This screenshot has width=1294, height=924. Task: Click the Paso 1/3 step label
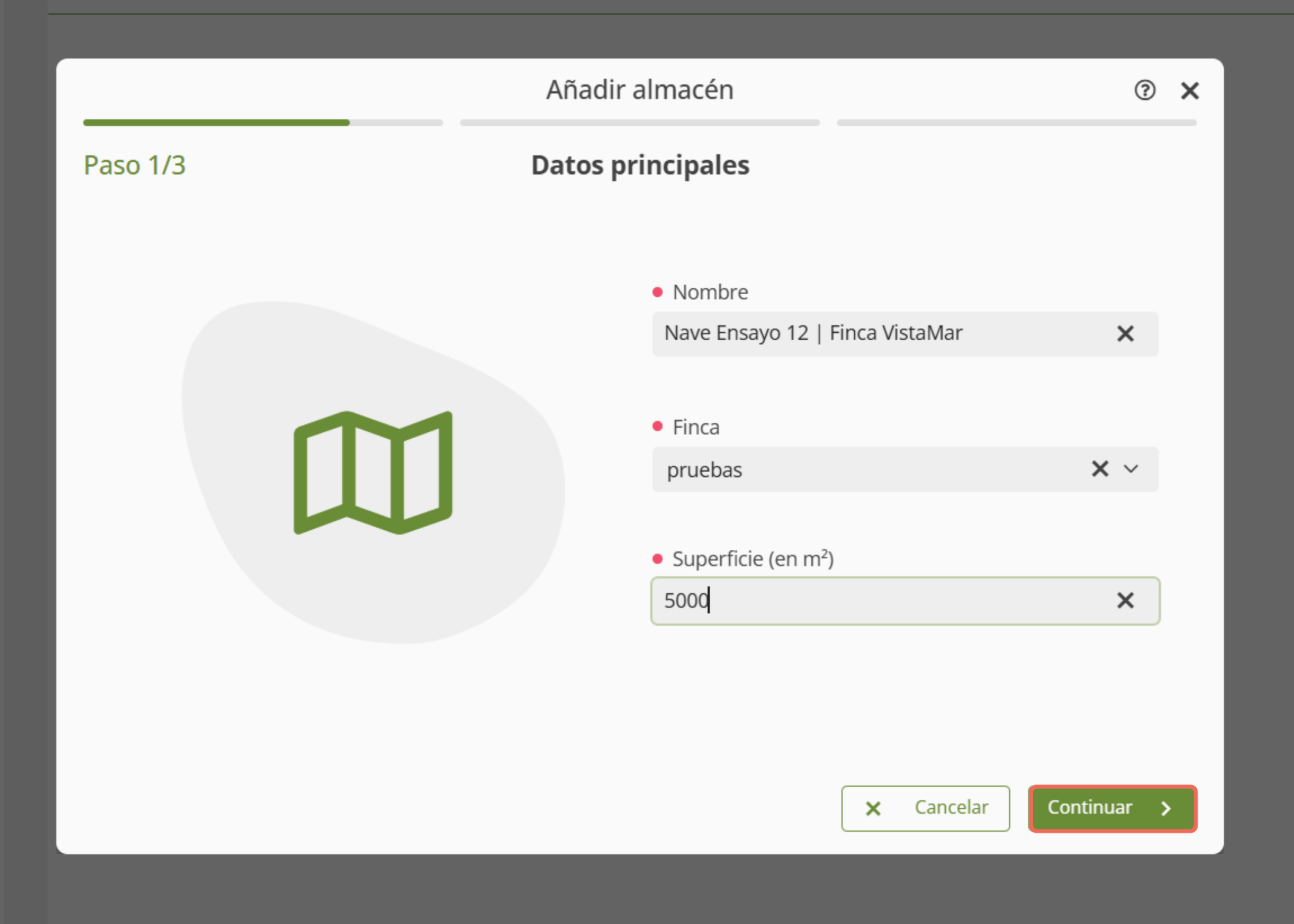click(x=134, y=166)
